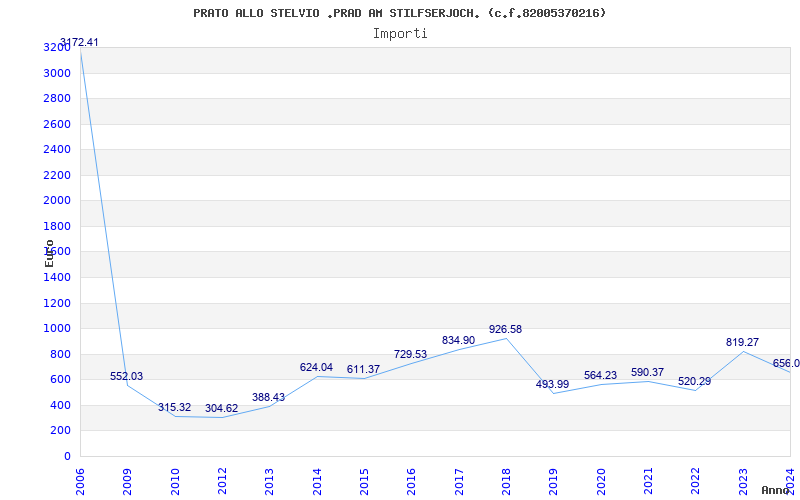Click the 564.23 data label
800x500 pixels.
pos(601,376)
